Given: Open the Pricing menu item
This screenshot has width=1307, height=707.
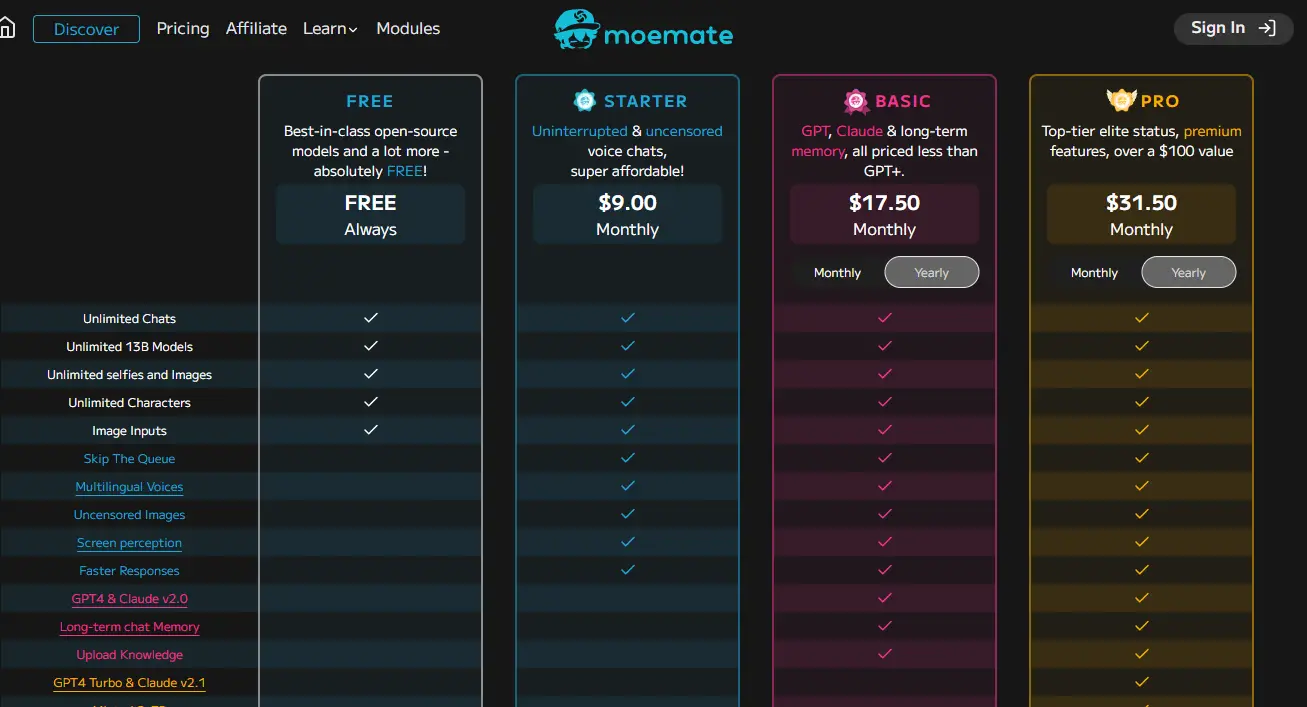Looking at the screenshot, I should [x=182, y=28].
